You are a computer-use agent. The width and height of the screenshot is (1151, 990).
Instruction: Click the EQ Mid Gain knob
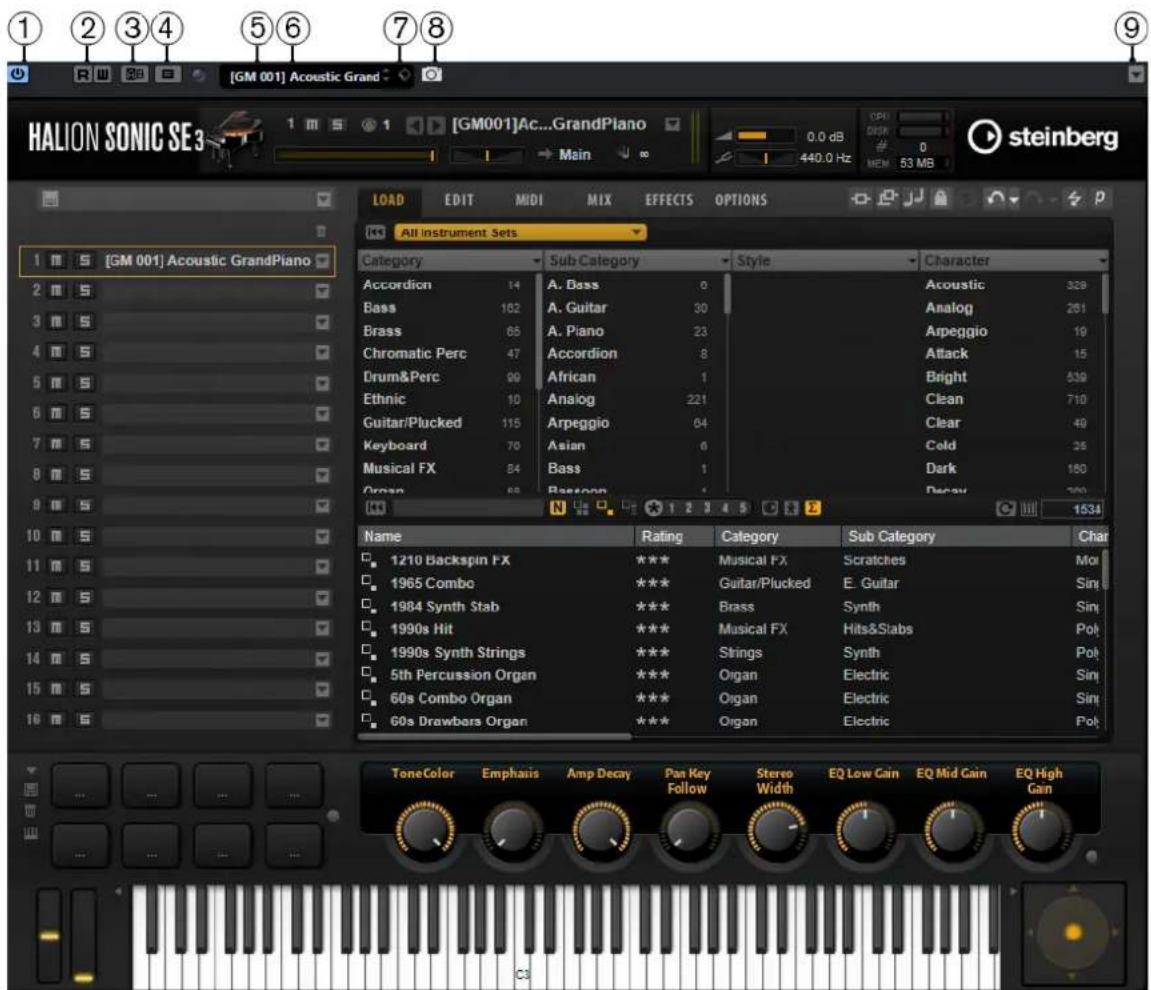[x=952, y=830]
